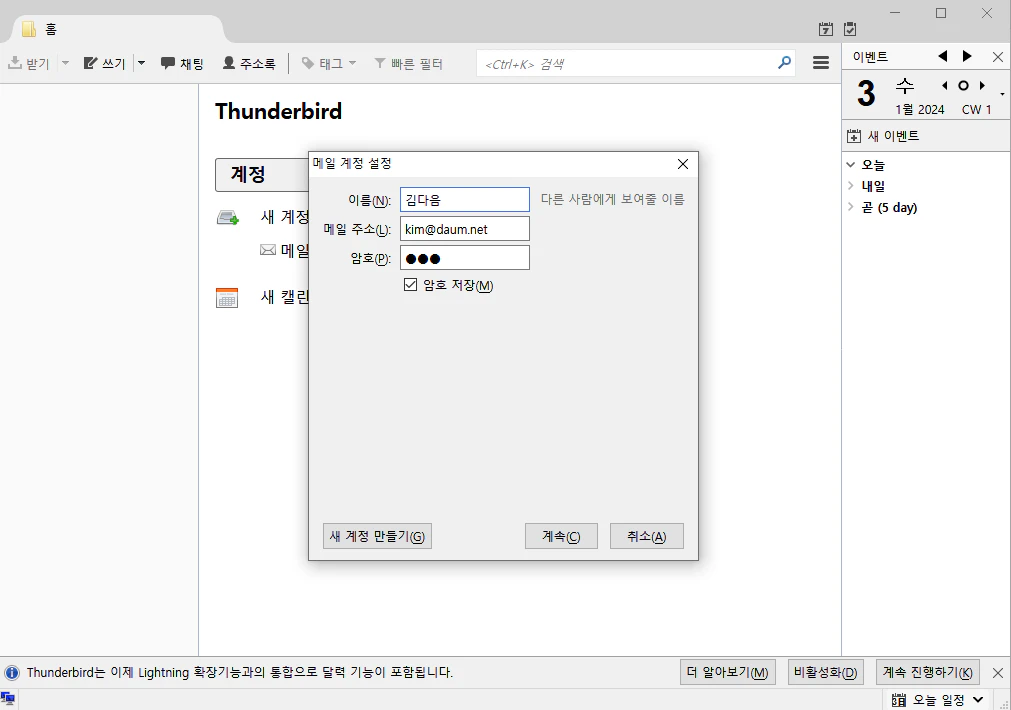Click the 취소 cancel button
1011x710 pixels.
pos(647,536)
